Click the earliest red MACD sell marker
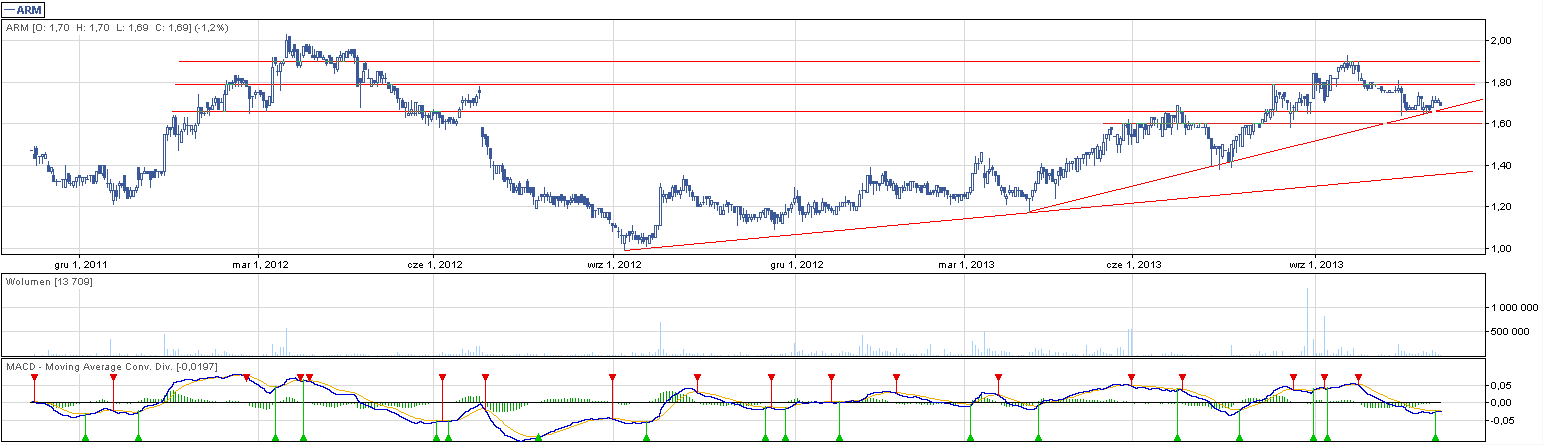This screenshot has height=445, width=1543. [34, 378]
